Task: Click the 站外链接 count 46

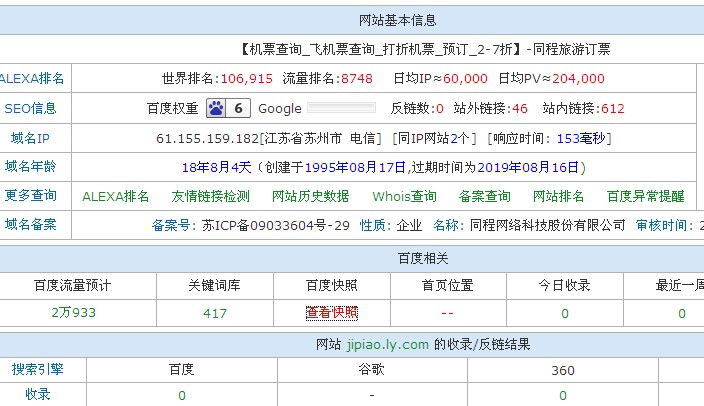Action: 519,108
